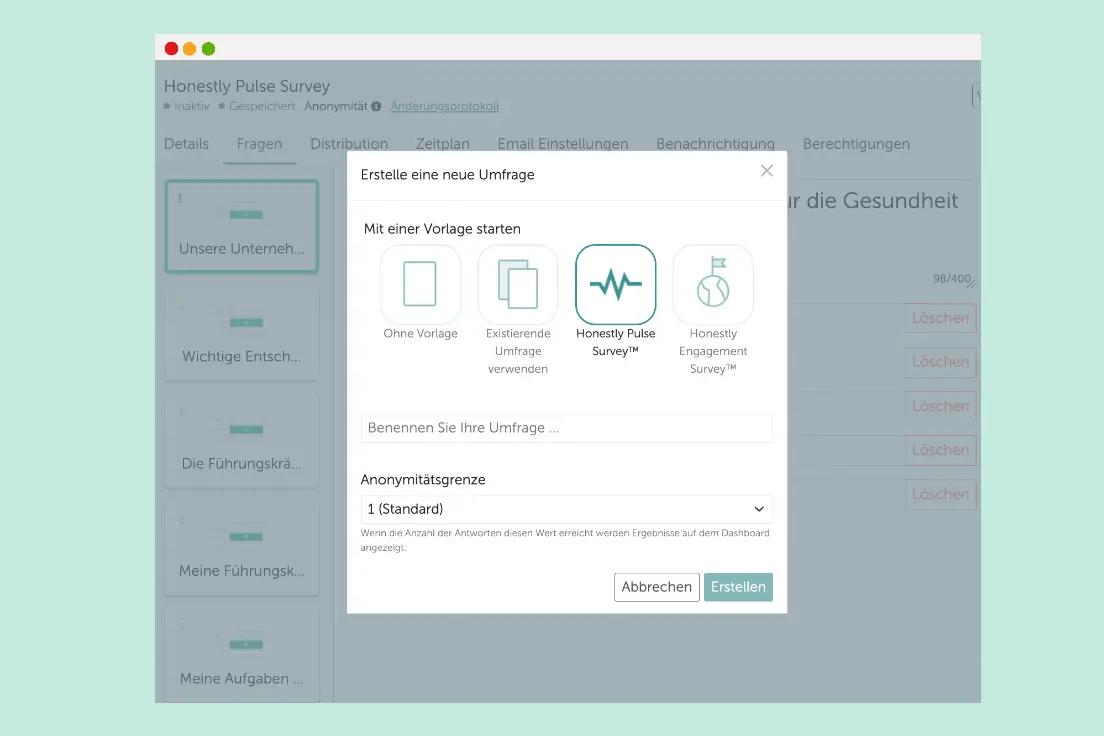Switch to the Details tab
This screenshot has width=1104, height=736.
187,144
